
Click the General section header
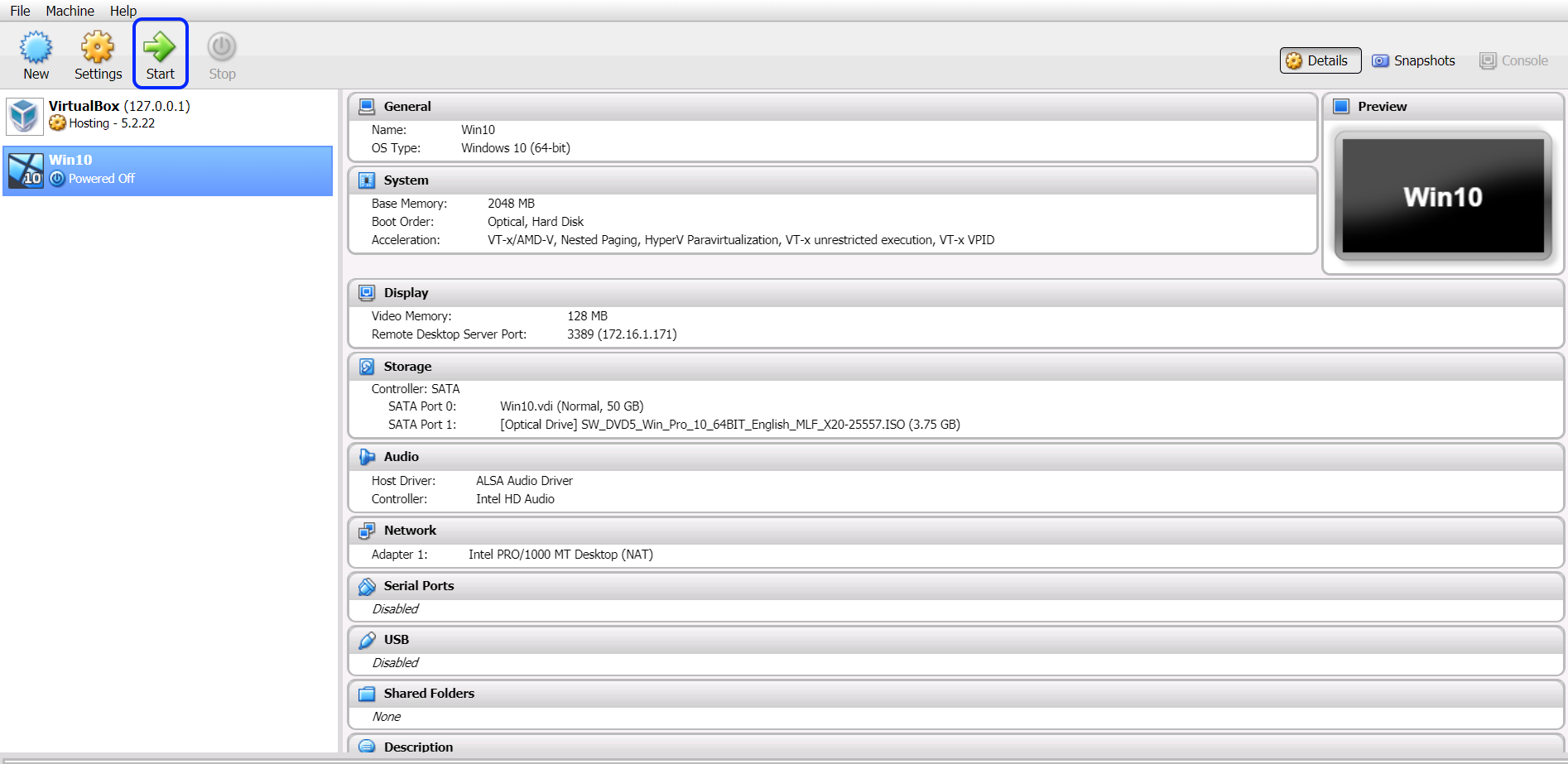pos(832,107)
